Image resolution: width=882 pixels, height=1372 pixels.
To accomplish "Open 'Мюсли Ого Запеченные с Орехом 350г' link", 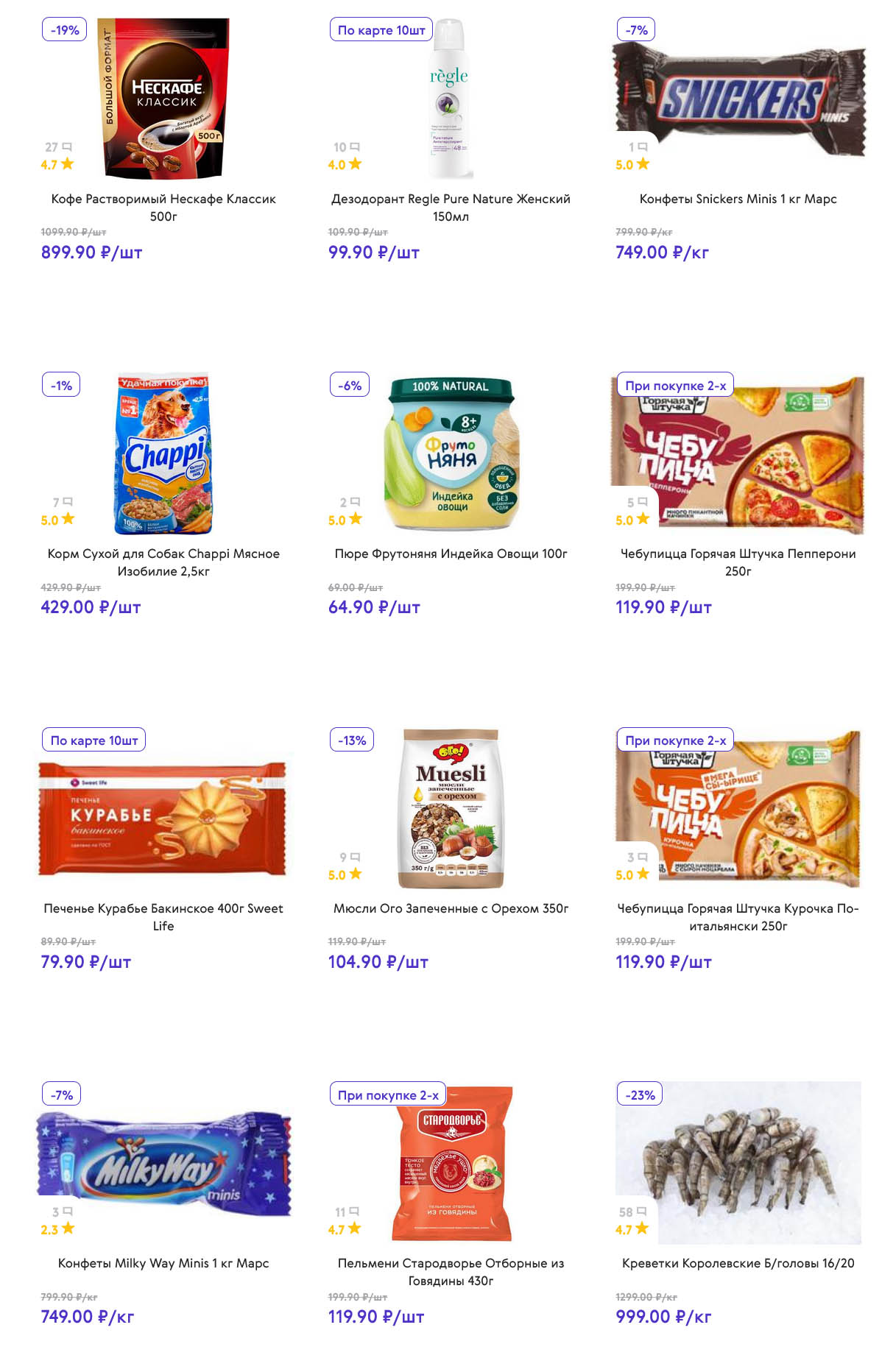I will (451, 908).
